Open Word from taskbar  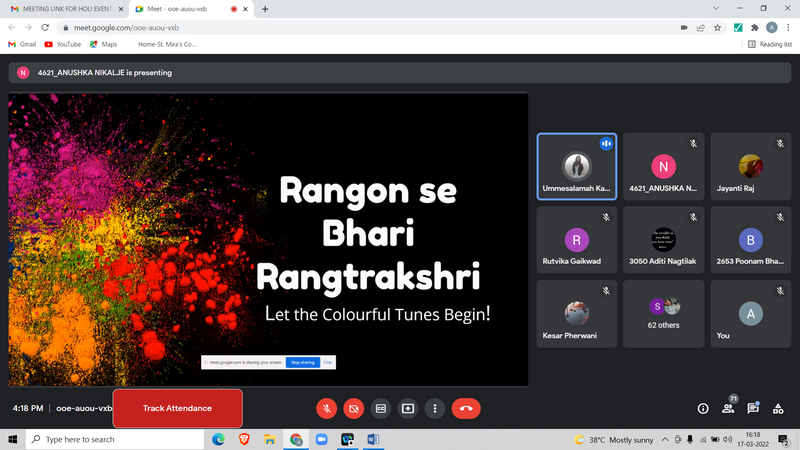tap(373, 439)
